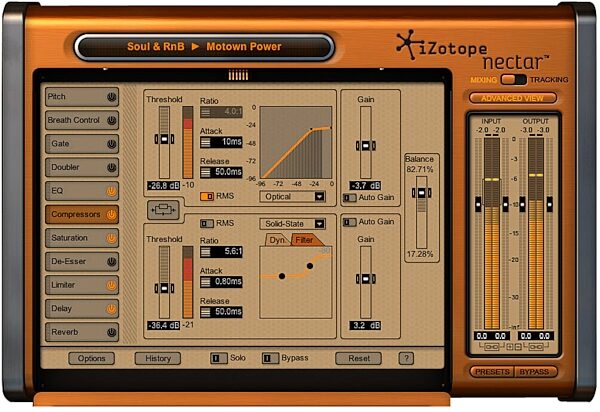This screenshot has height=412, width=600.
Task: Click upper compressor 50.0ms release handle icon
Action: point(205,173)
